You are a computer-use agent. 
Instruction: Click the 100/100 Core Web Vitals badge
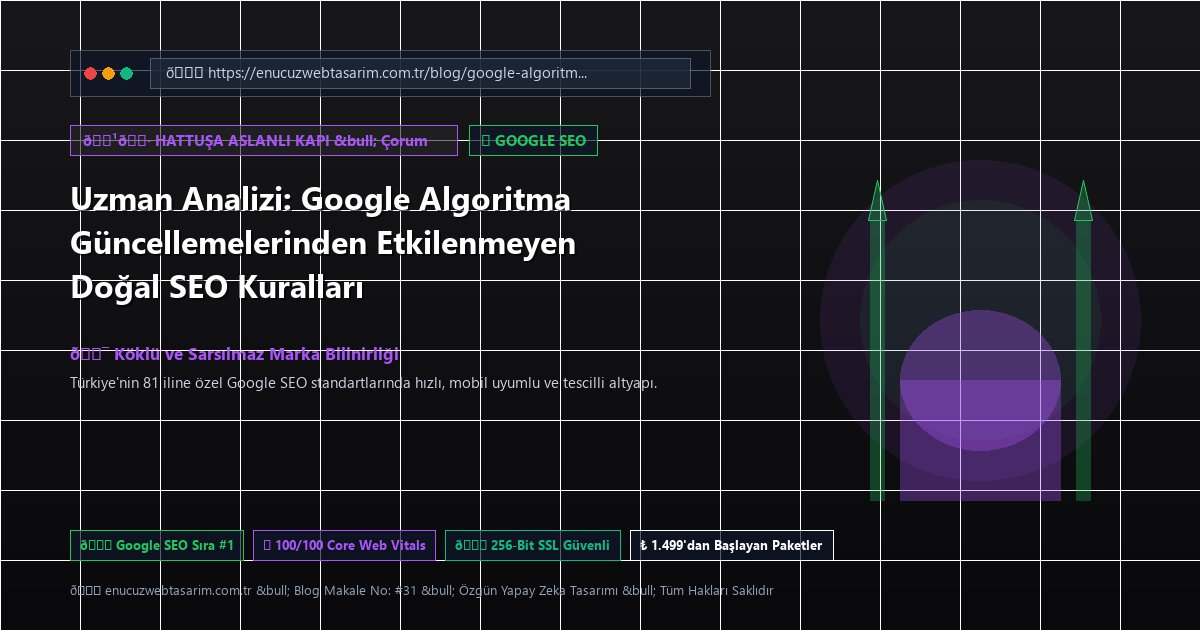(344, 545)
